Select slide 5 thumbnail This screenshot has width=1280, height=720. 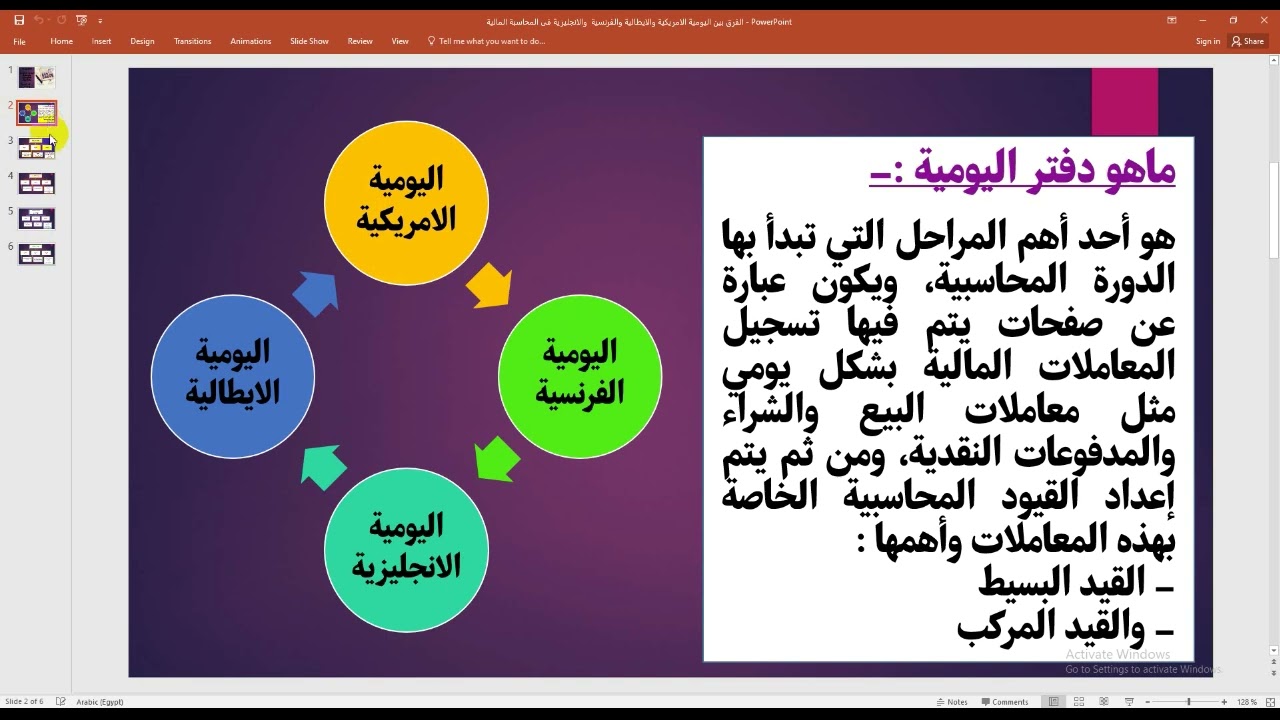point(37,218)
